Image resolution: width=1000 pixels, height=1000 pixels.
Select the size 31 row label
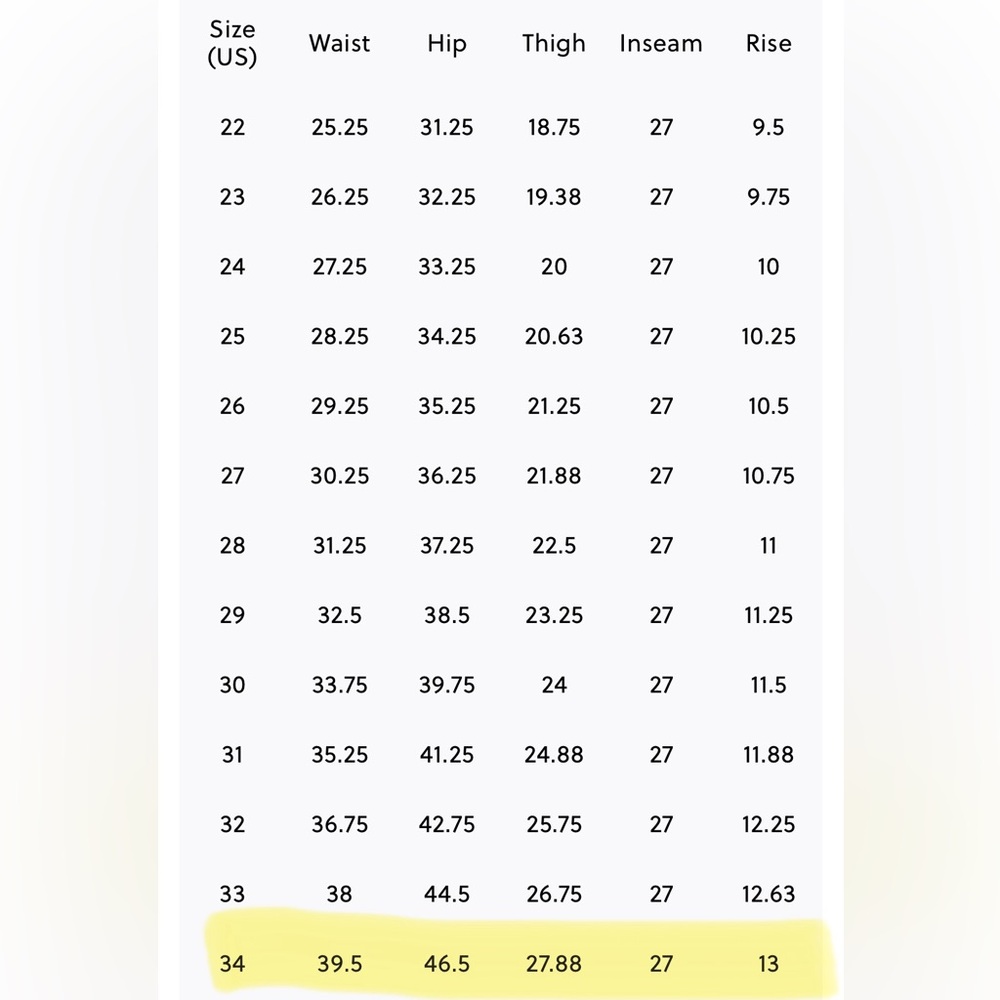point(232,754)
